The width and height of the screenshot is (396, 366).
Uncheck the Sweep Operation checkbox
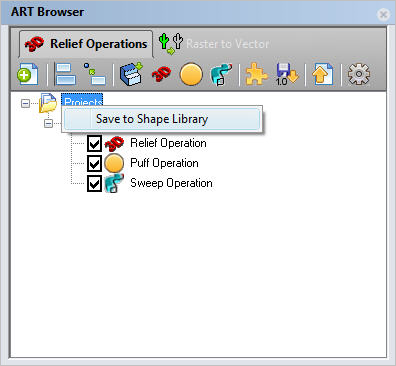(x=94, y=183)
